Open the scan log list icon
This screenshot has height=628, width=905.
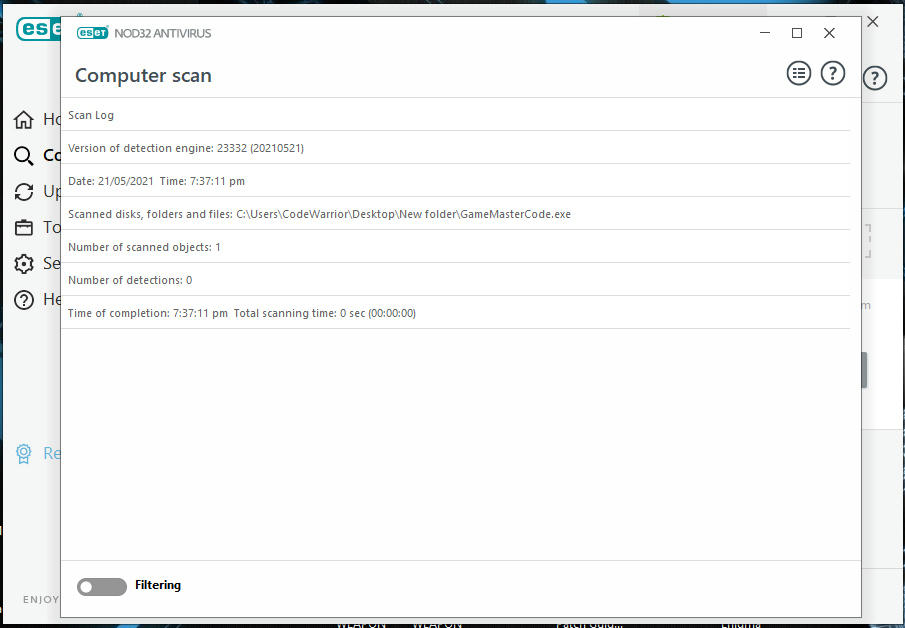click(798, 73)
